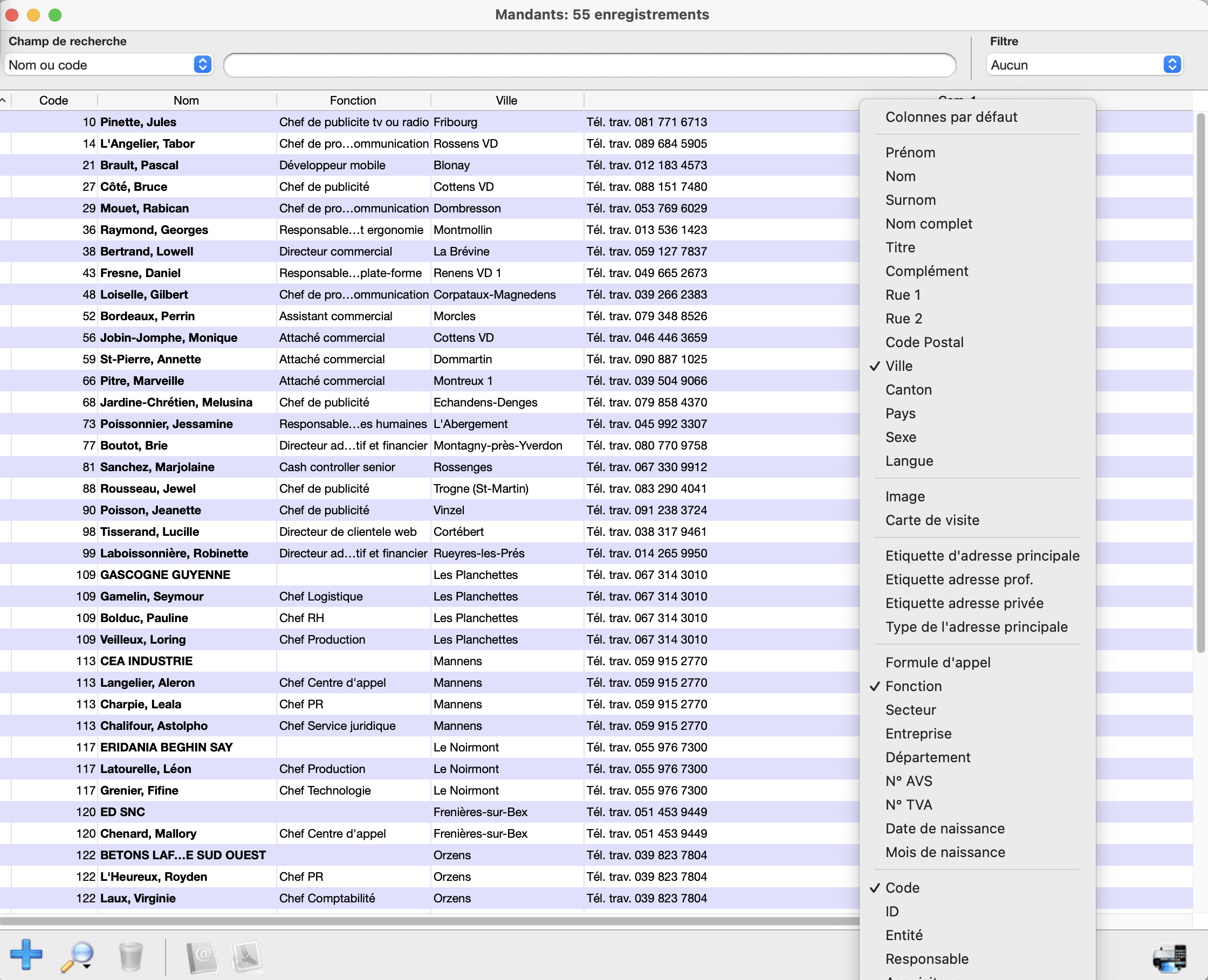The width and height of the screenshot is (1208, 980).
Task: Sort by the Nom column header
Action: pyautogui.click(x=187, y=100)
